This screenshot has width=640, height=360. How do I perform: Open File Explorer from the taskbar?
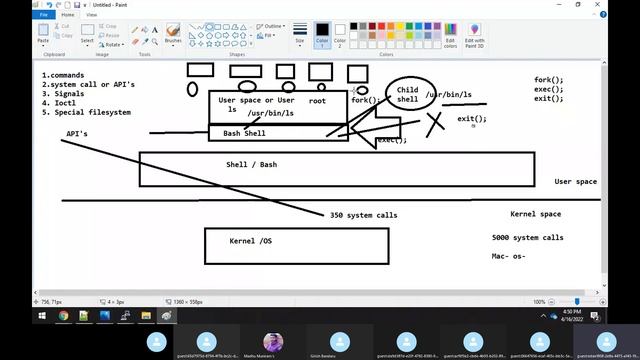[x=146, y=316]
